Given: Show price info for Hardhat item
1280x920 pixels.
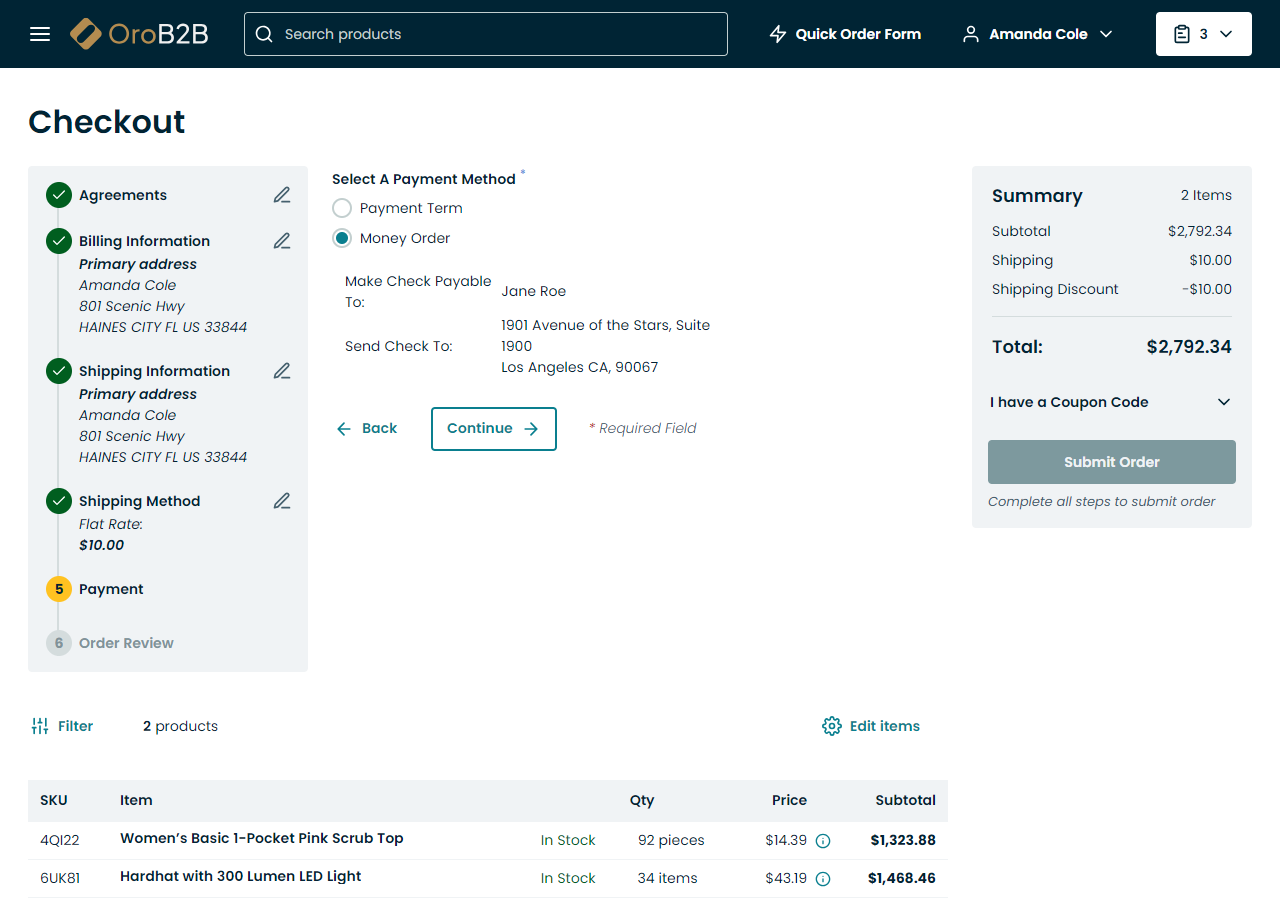Looking at the screenshot, I should click(x=823, y=879).
